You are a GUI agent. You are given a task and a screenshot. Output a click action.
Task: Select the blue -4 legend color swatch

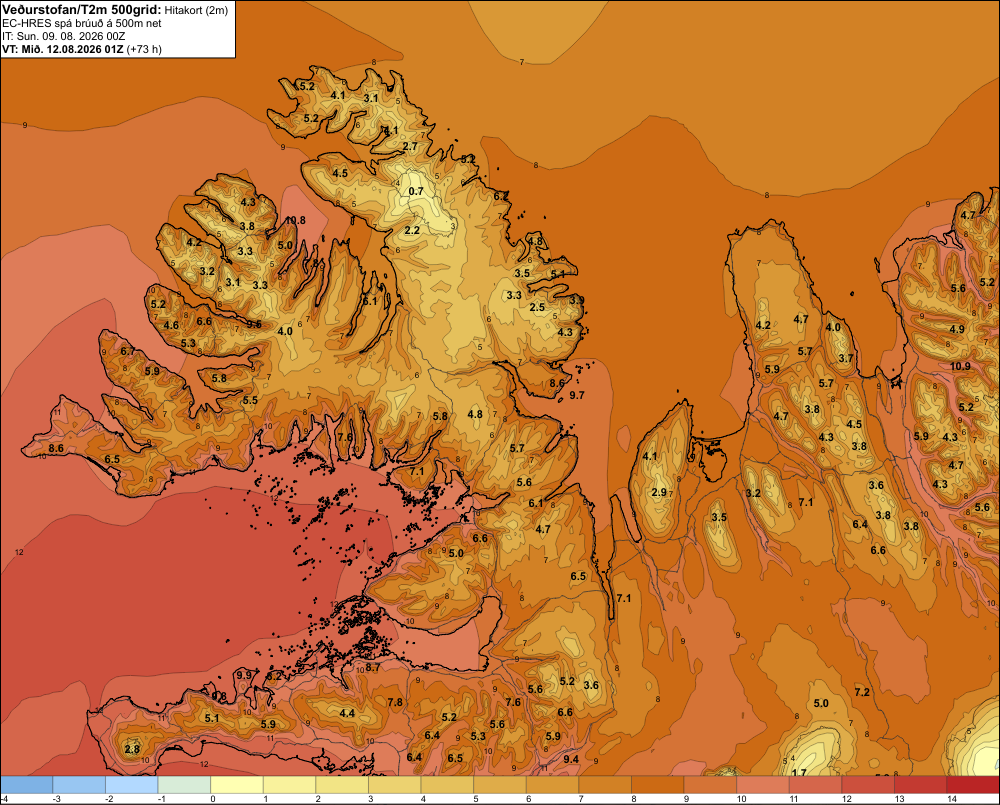(26, 785)
